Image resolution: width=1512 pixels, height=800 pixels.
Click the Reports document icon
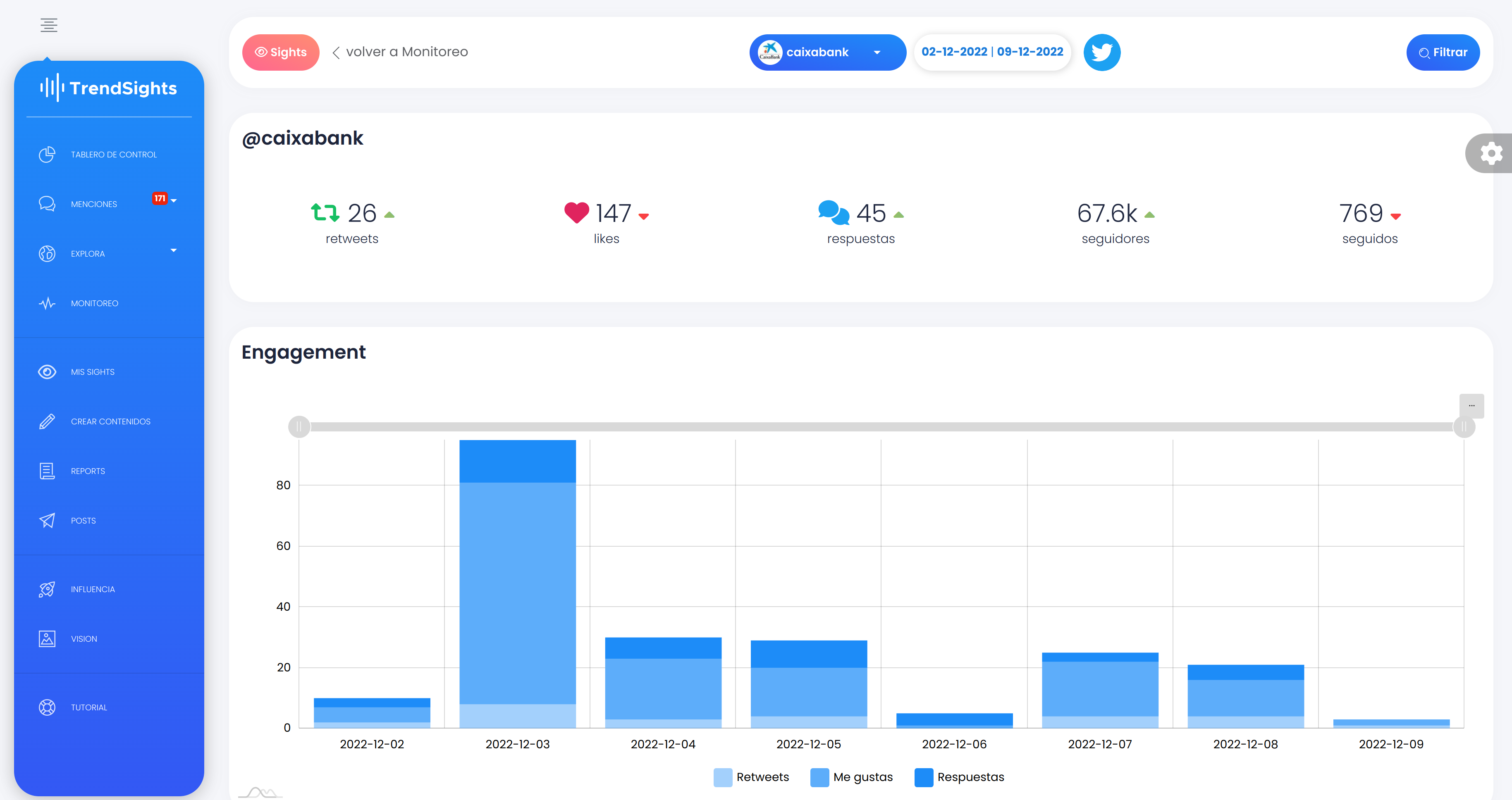coord(47,471)
